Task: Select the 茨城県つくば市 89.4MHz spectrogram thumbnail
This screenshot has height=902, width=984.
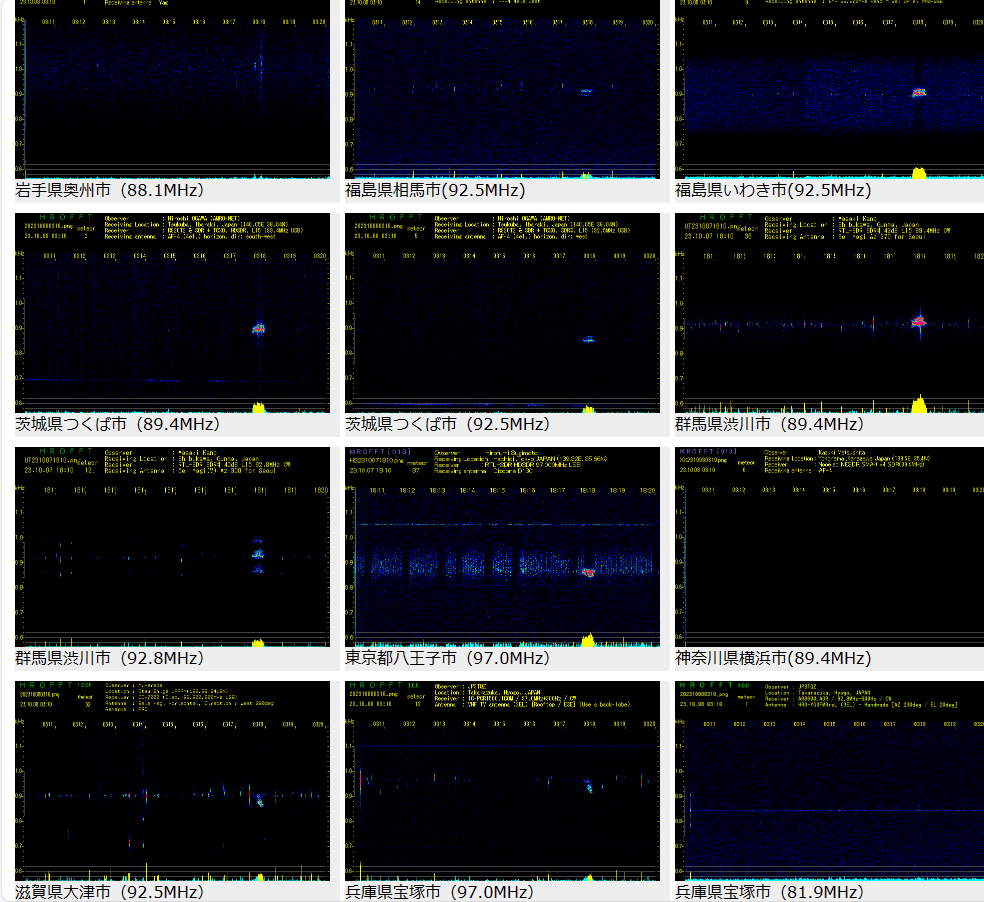Action: coord(172,313)
